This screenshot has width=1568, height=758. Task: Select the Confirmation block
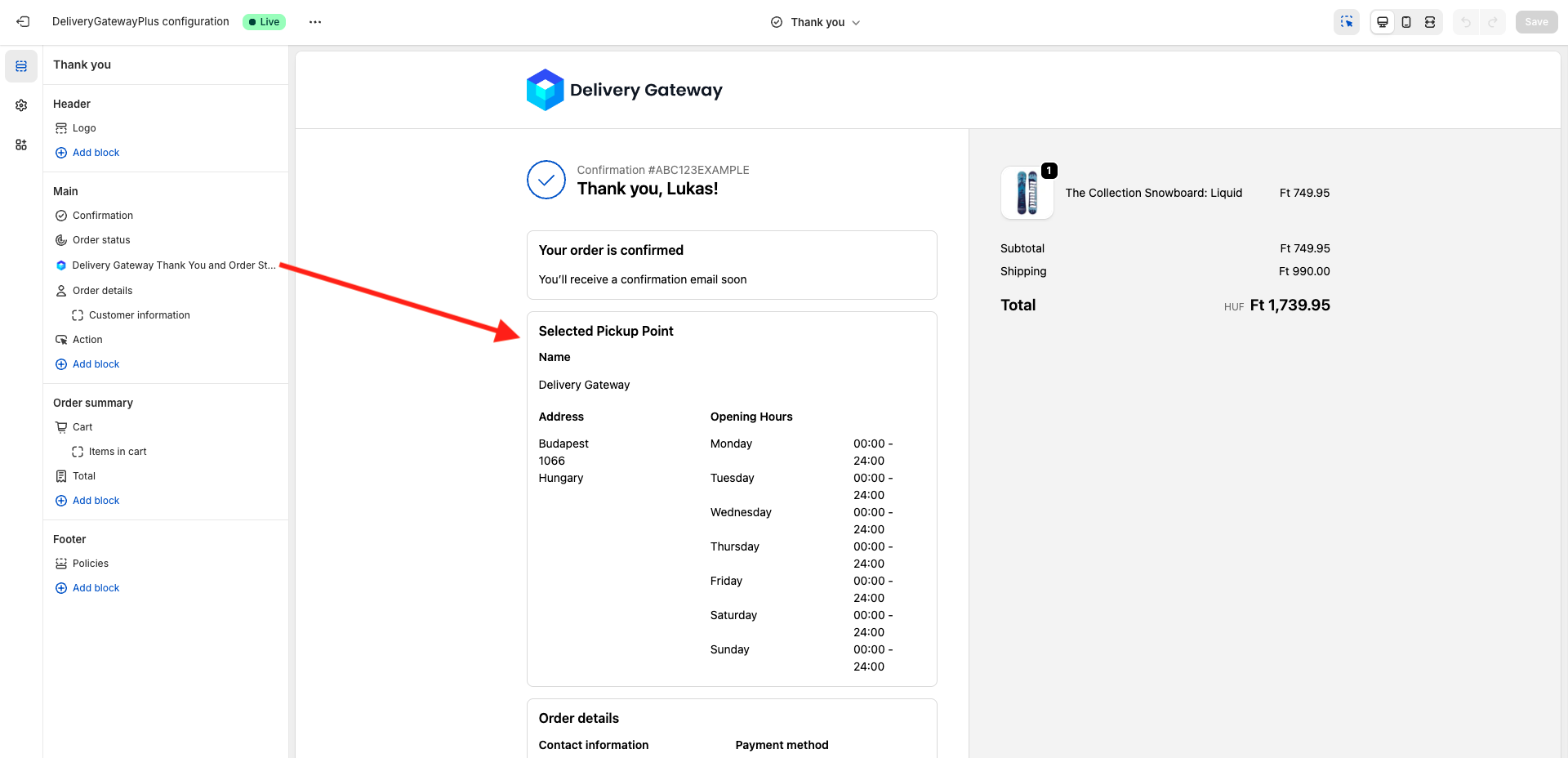[102, 216]
